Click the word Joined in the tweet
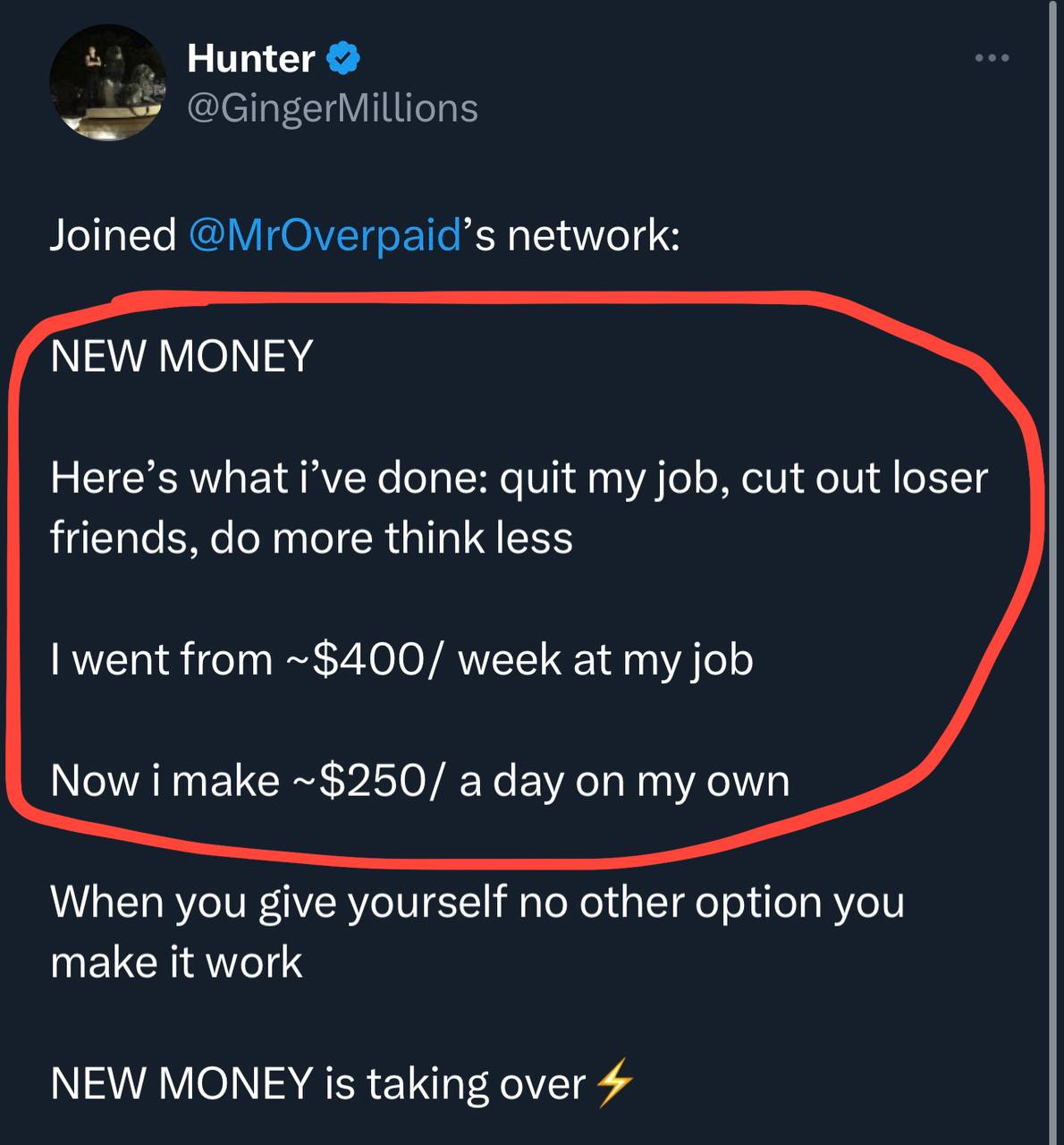1064x1145 pixels. (113, 235)
